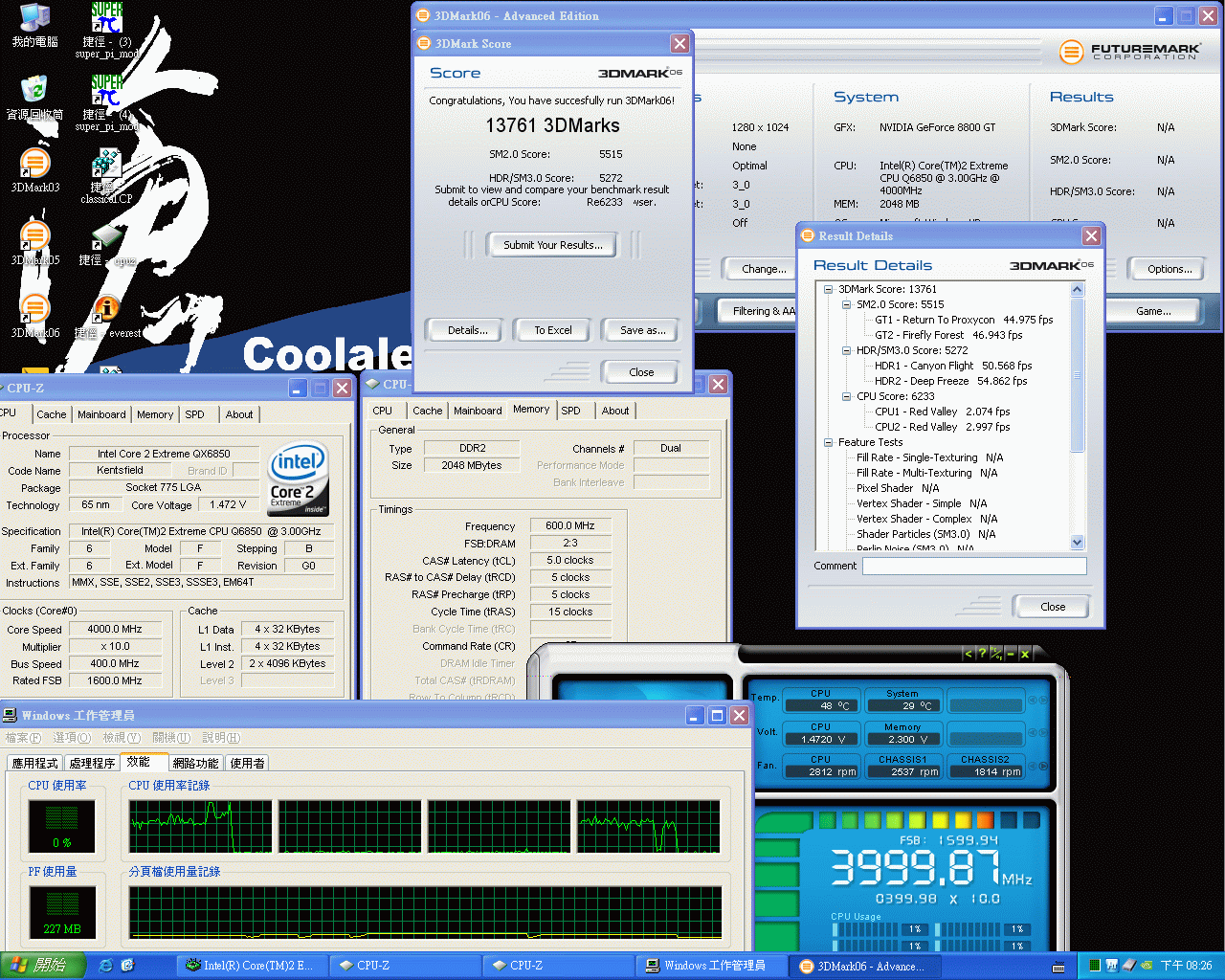Click the keyboard icon in the taskbar
Image resolution: width=1225 pixels, height=980 pixels.
[1058, 967]
